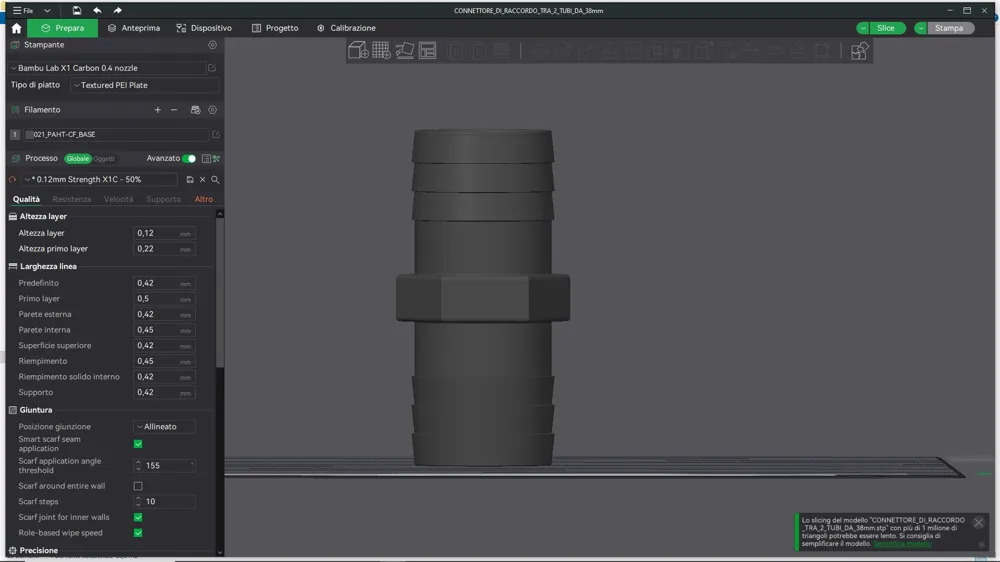Image resolution: width=1000 pixels, height=562 pixels.
Task: Click the compare presets icon next to Avanzato
Action: click(x=216, y=158)
